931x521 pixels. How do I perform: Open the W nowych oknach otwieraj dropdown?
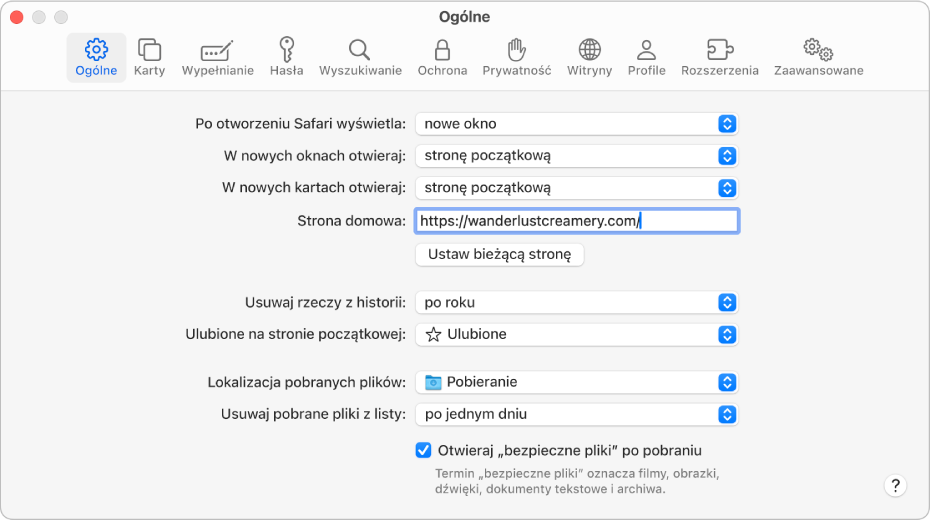pos(577,156)
